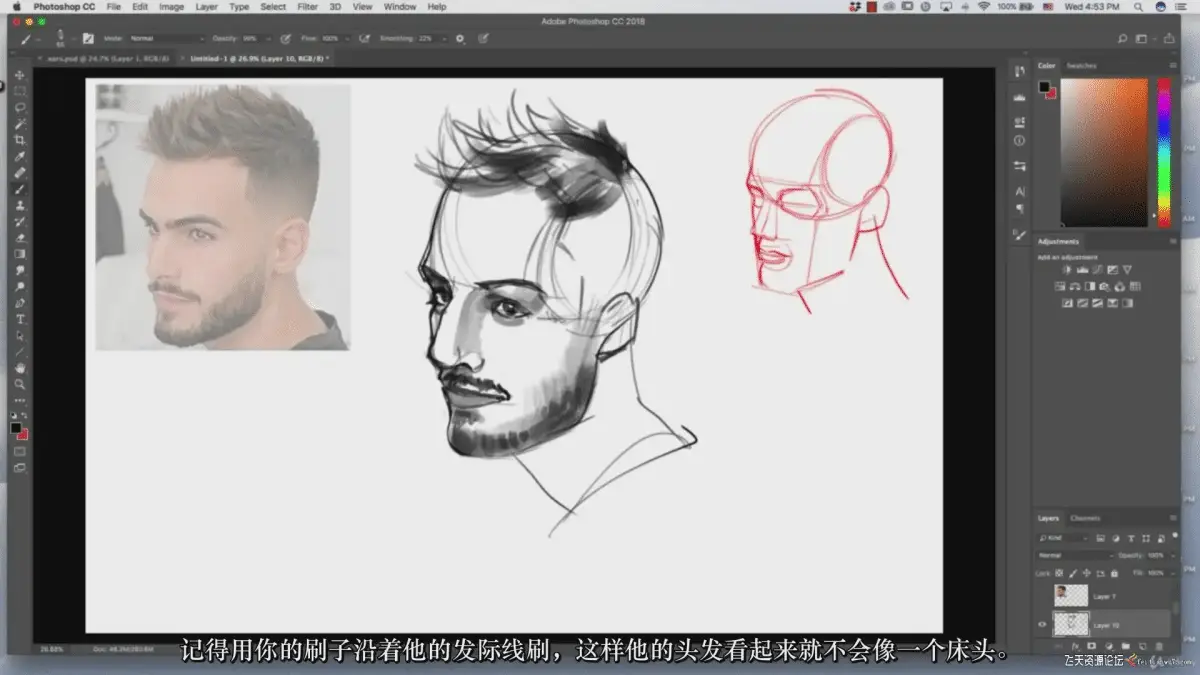Select the Eraser tool
This screenshot has width=1200, height=675.
click(20, 238)
